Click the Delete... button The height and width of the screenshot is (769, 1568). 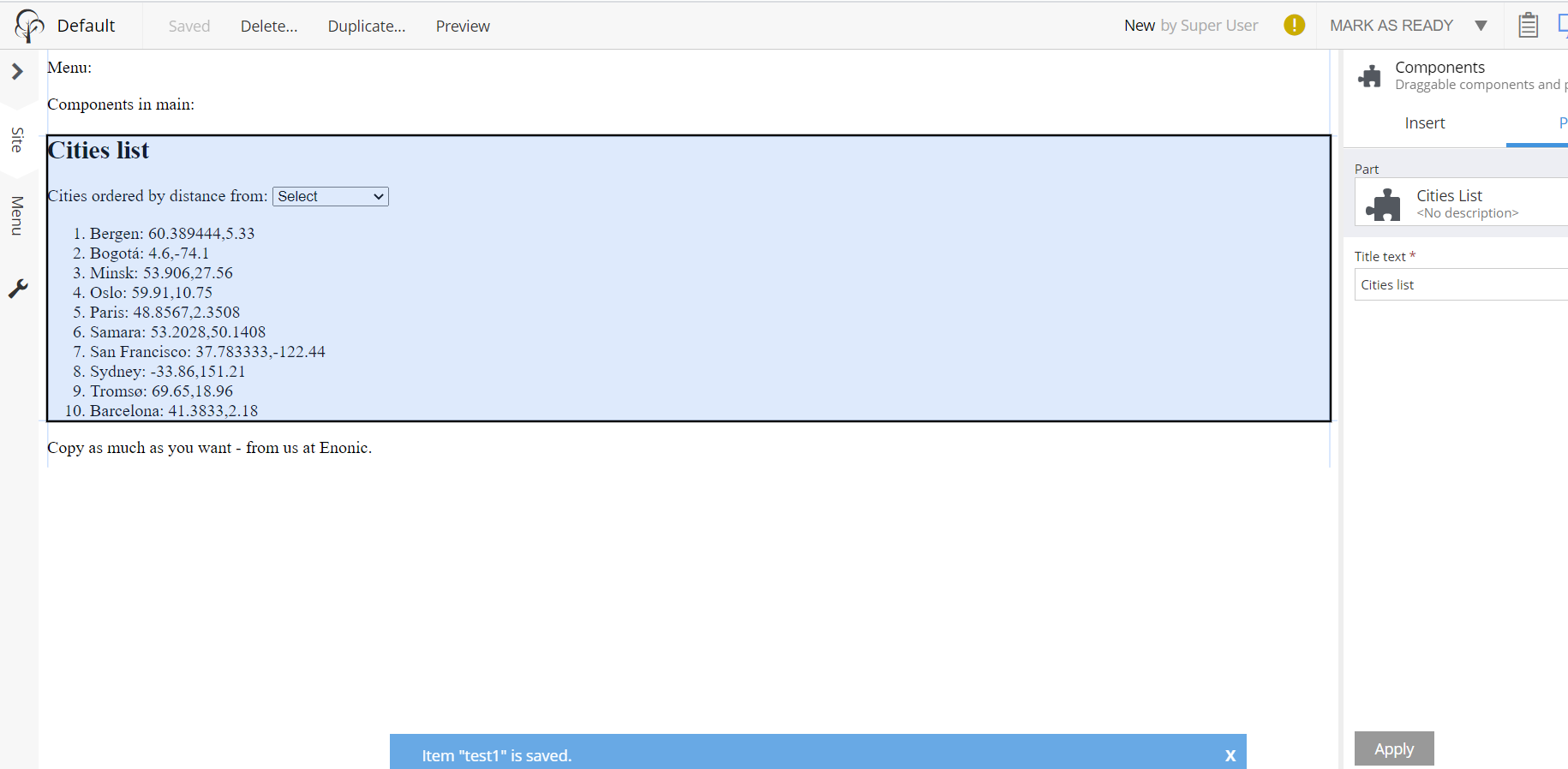click(x=269, y=27)
